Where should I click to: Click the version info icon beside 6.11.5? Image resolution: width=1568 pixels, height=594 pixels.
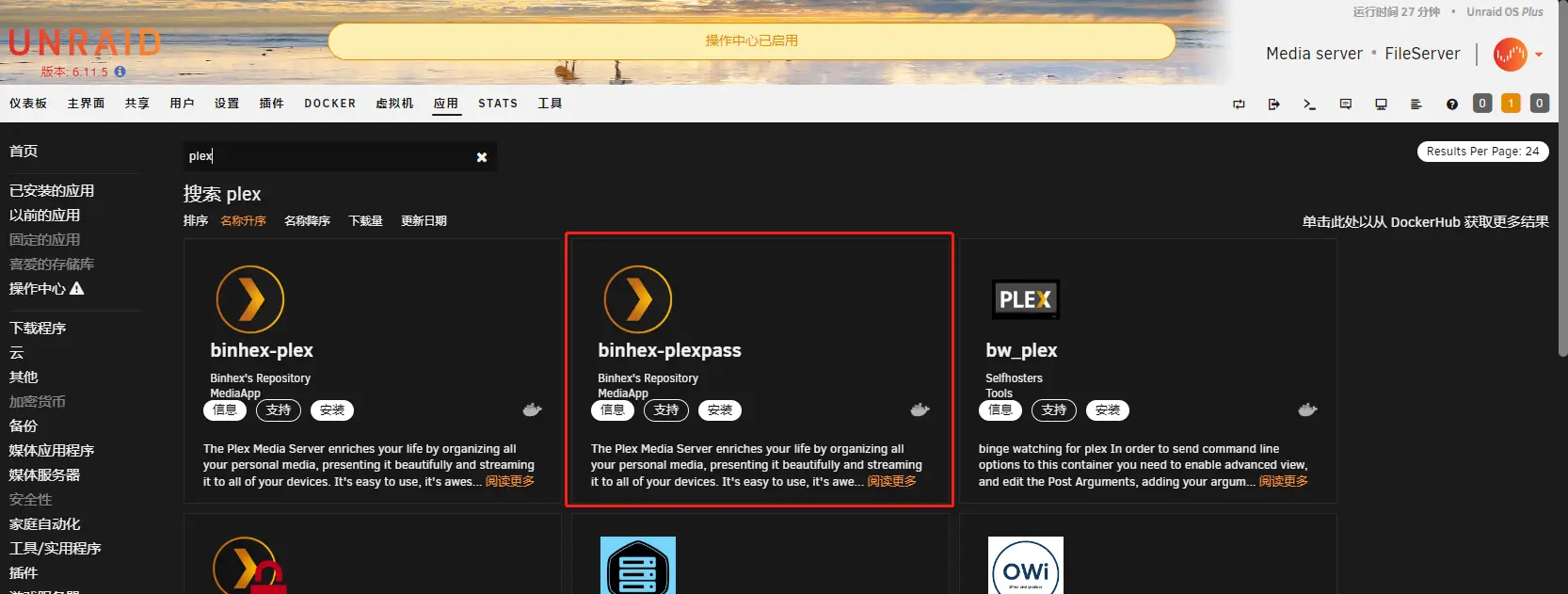[x=120, y=72]
